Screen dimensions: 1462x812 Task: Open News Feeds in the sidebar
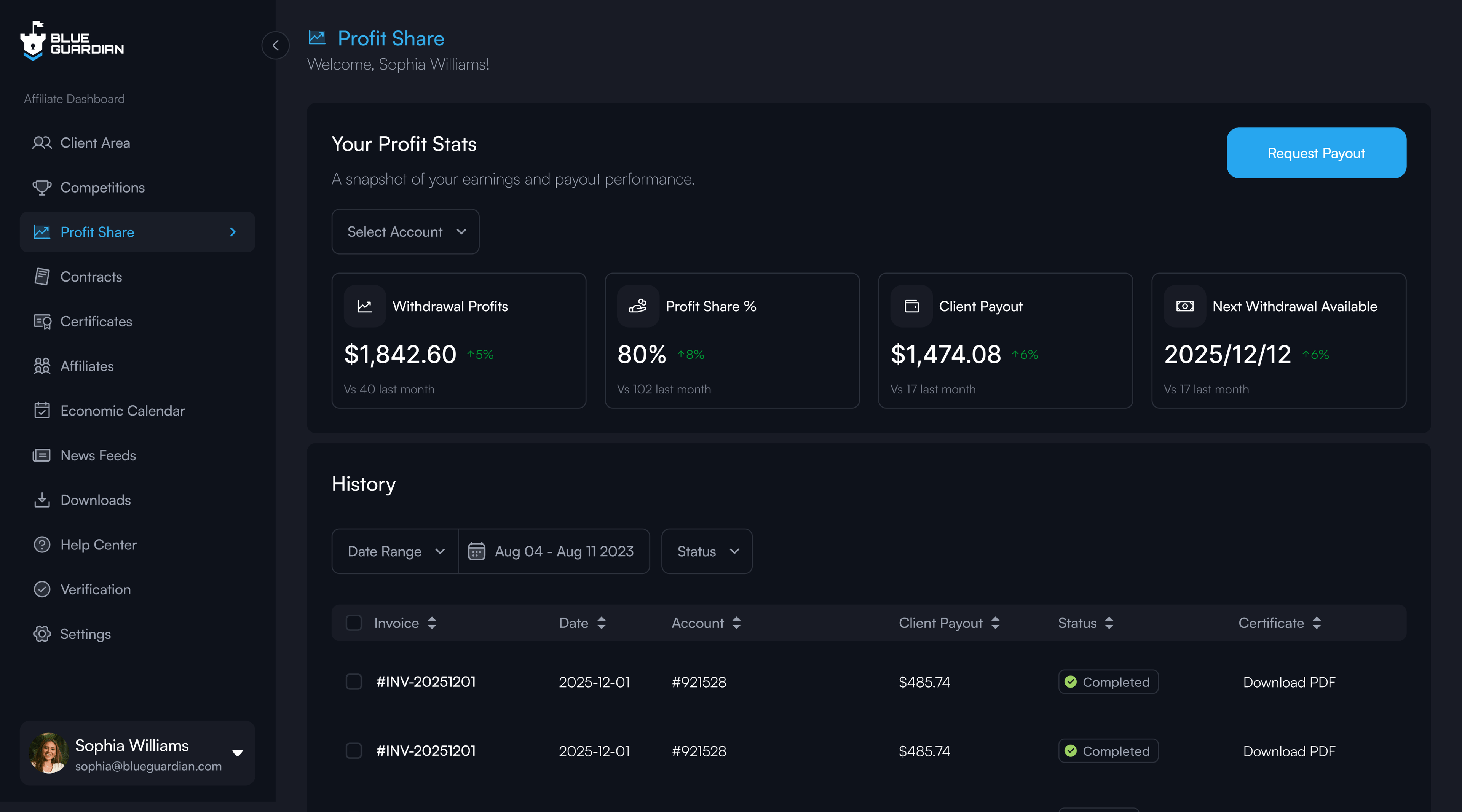coord(137,455)
